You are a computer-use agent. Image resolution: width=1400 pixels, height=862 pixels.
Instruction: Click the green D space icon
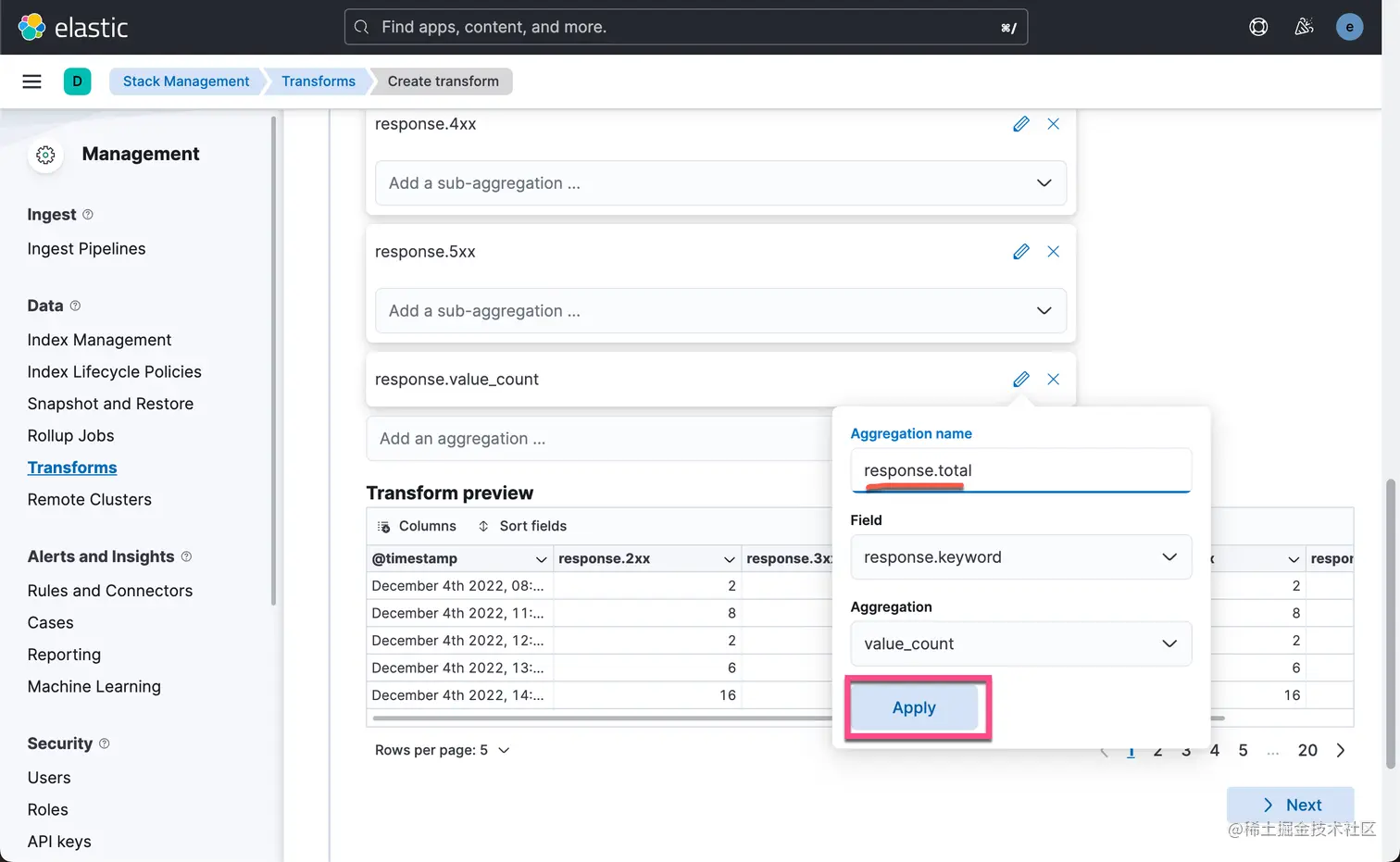point(77,81)
